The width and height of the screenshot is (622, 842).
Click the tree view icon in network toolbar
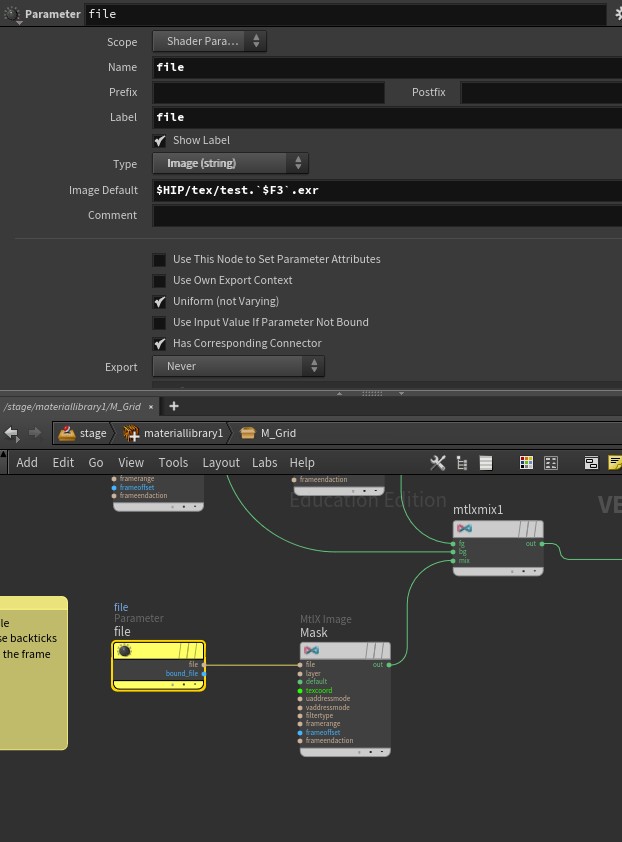coord(462,462)
